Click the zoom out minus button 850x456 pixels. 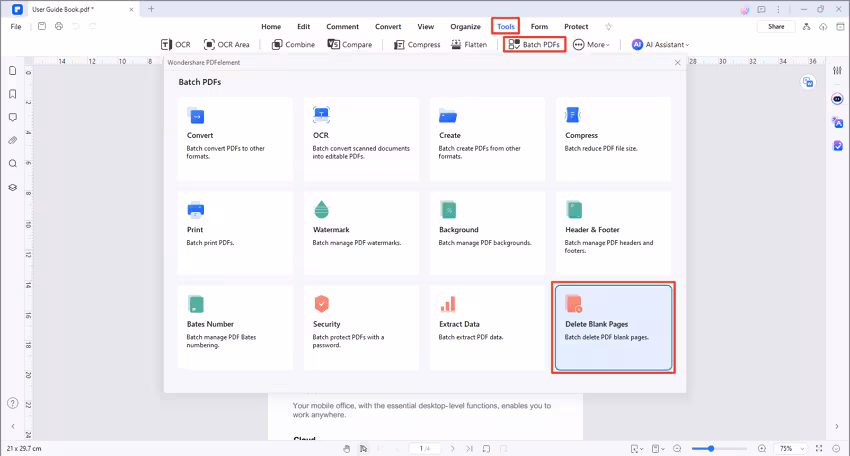click(x=677, y=448)
